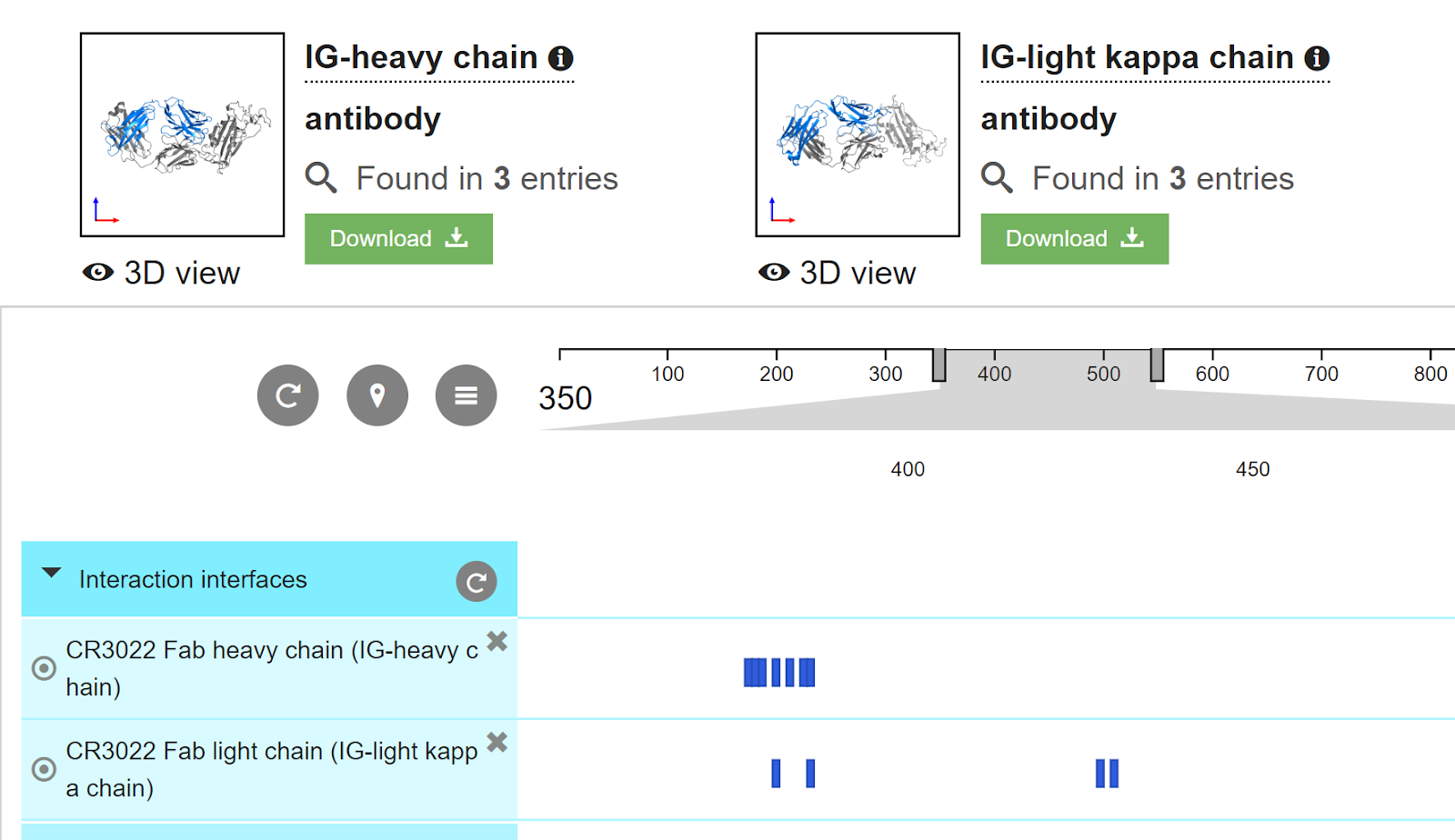Click search icon for IG-heavy chain entries
Image resolution: width=1455 pixels, height=840 pixels.
click(x=321, y=177)
